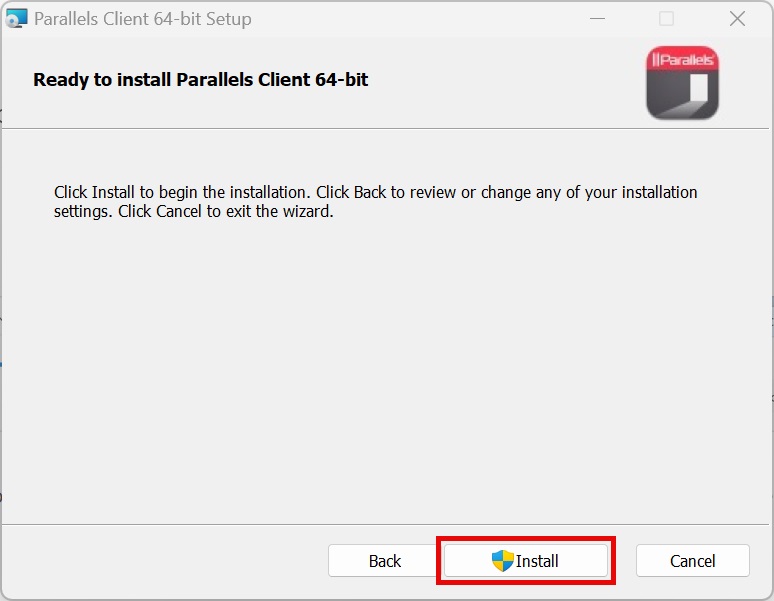Click the word 'wizard' in the instructions

[306, 212]
